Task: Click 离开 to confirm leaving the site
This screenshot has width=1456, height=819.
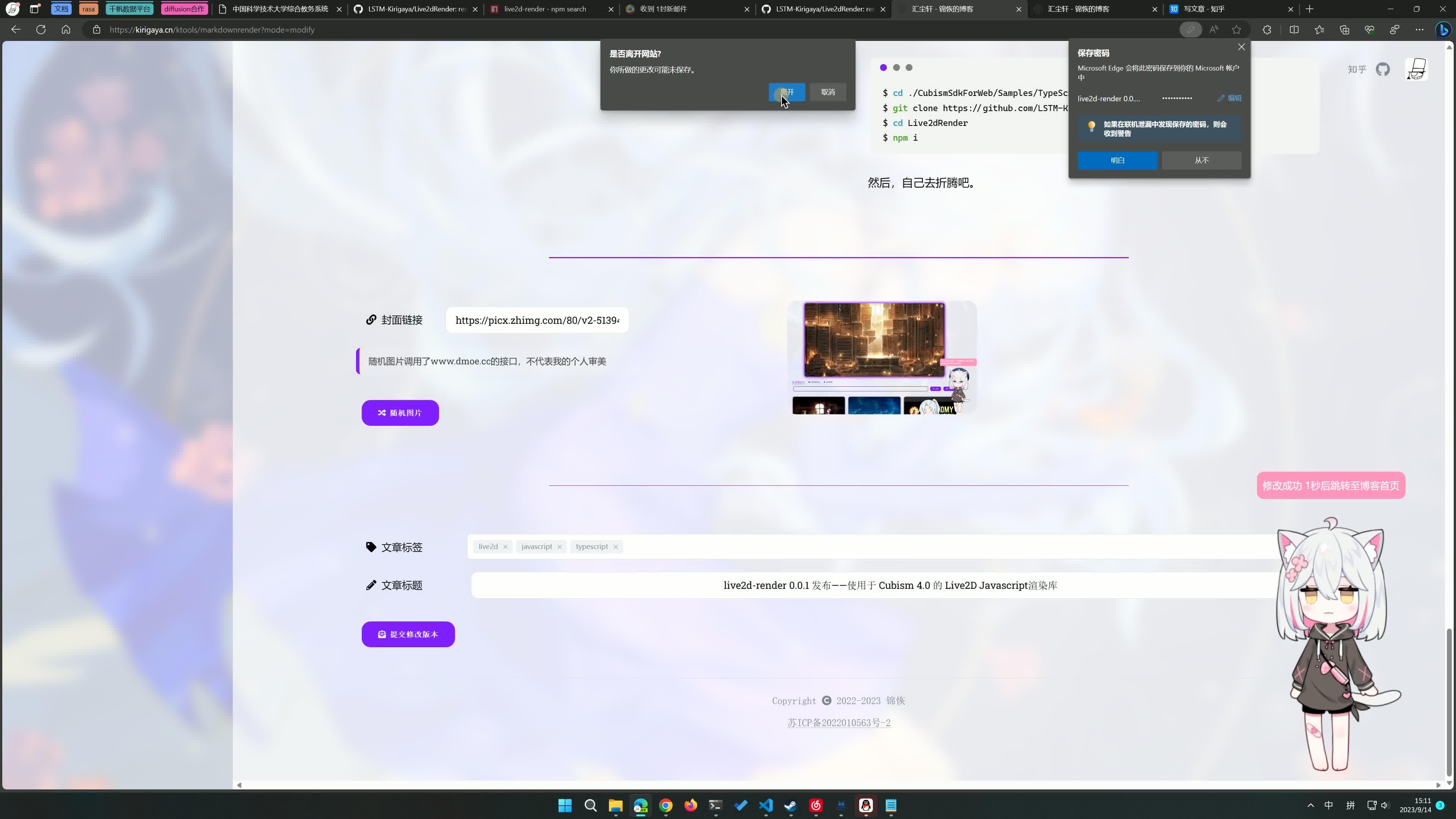Action: [786, 92]
